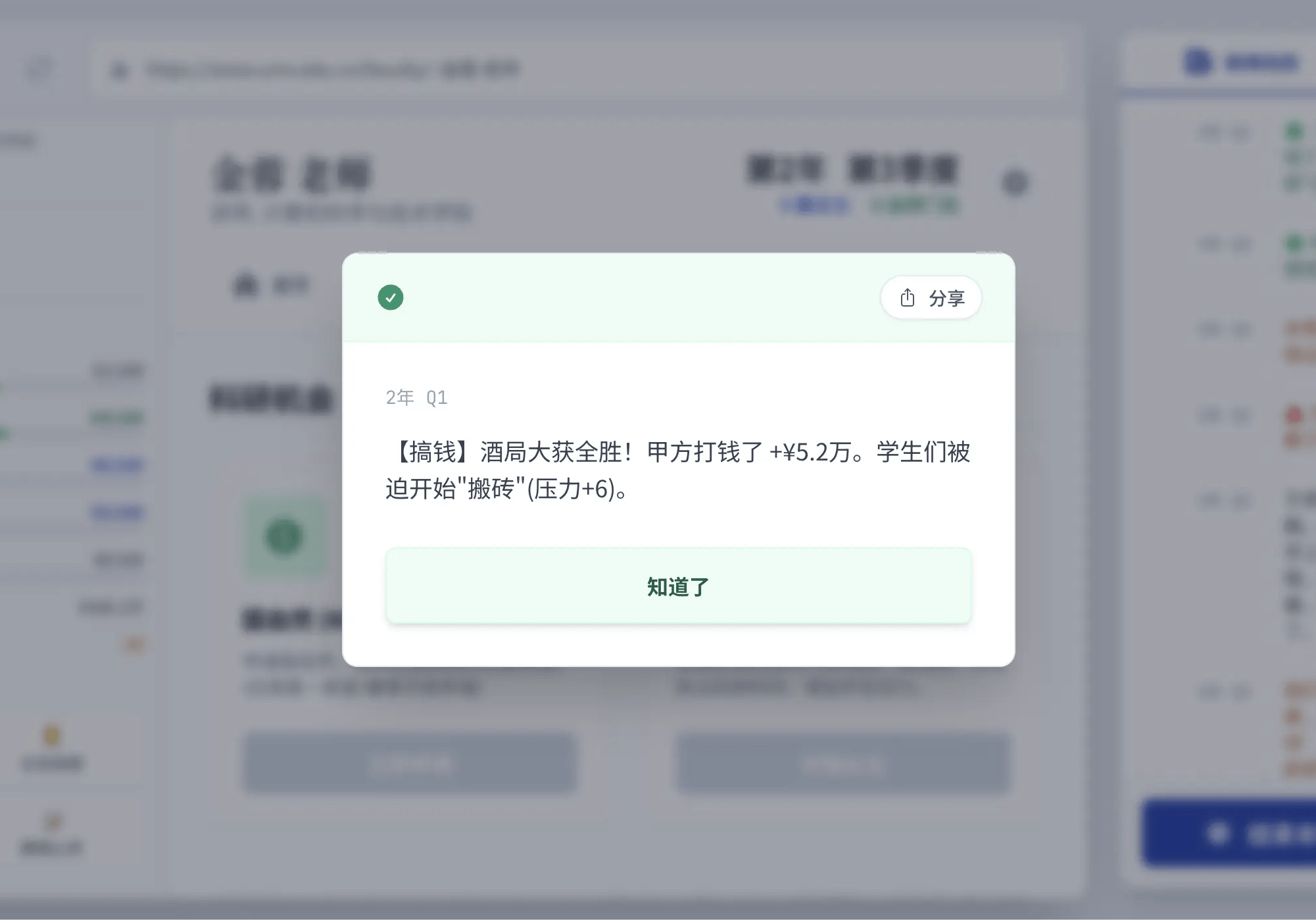This screenshot has height=921, width=1316.
Task: Focus the browser address bar URL
Action: coord(579,70)
